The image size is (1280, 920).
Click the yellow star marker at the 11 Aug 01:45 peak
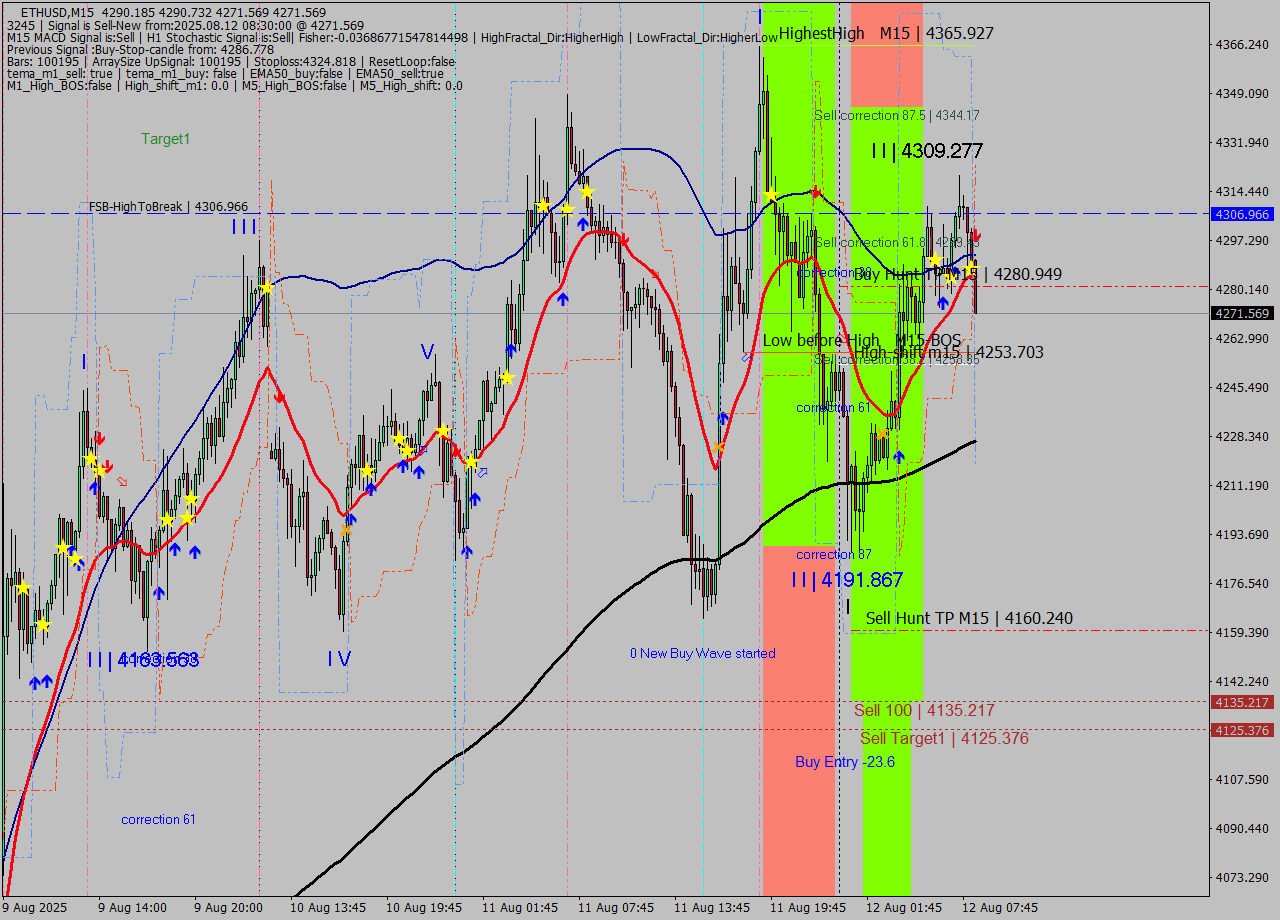pos(585,193)
